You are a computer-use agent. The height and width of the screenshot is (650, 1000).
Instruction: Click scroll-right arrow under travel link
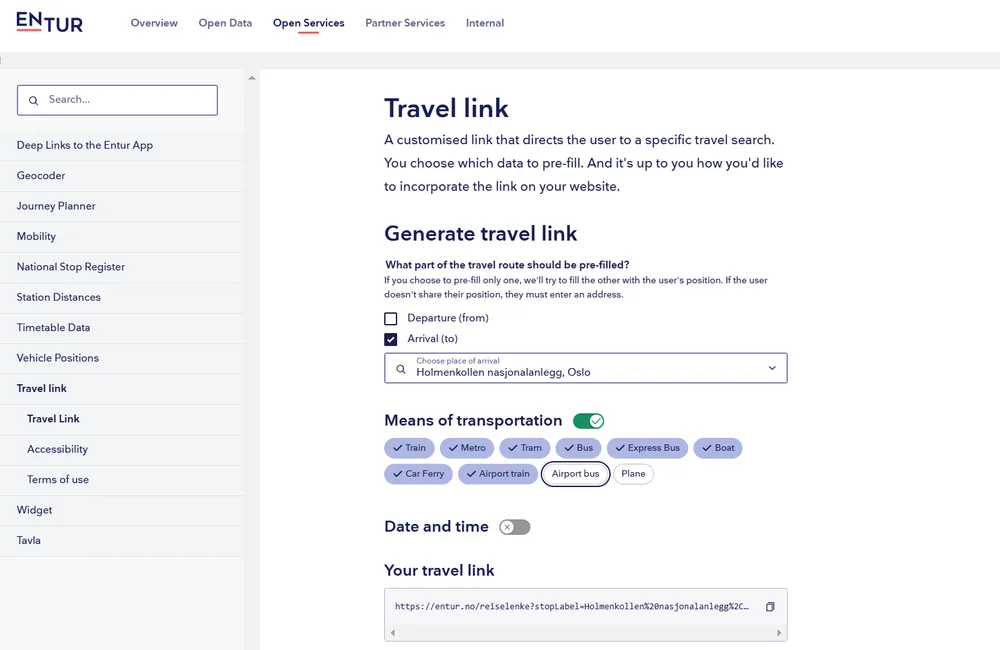pos(780,633)
